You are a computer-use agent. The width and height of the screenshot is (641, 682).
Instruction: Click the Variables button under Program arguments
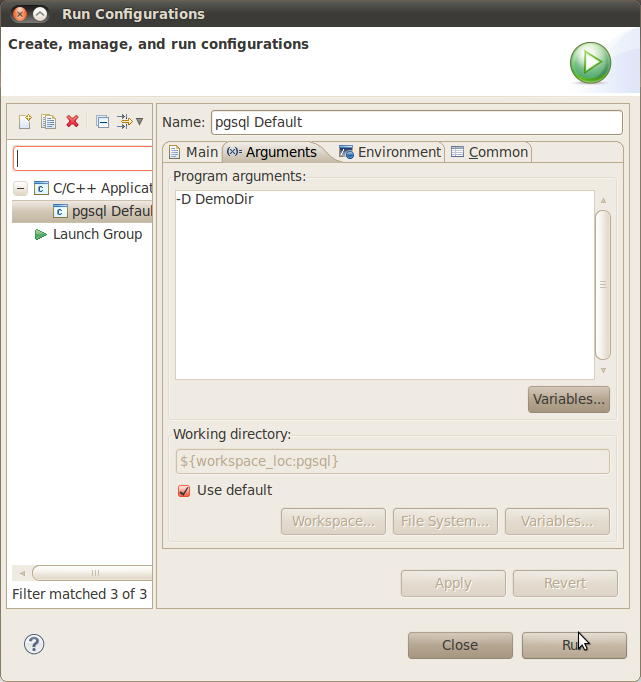(x=568, y=399)
